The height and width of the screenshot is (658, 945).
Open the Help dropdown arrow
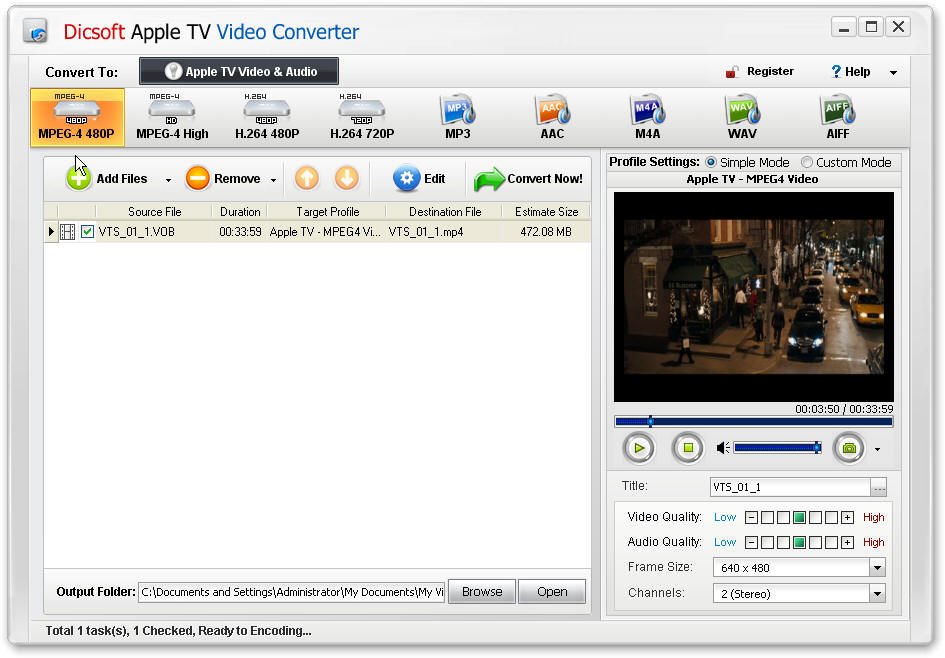pyautogui.click(x=893, y=73)
